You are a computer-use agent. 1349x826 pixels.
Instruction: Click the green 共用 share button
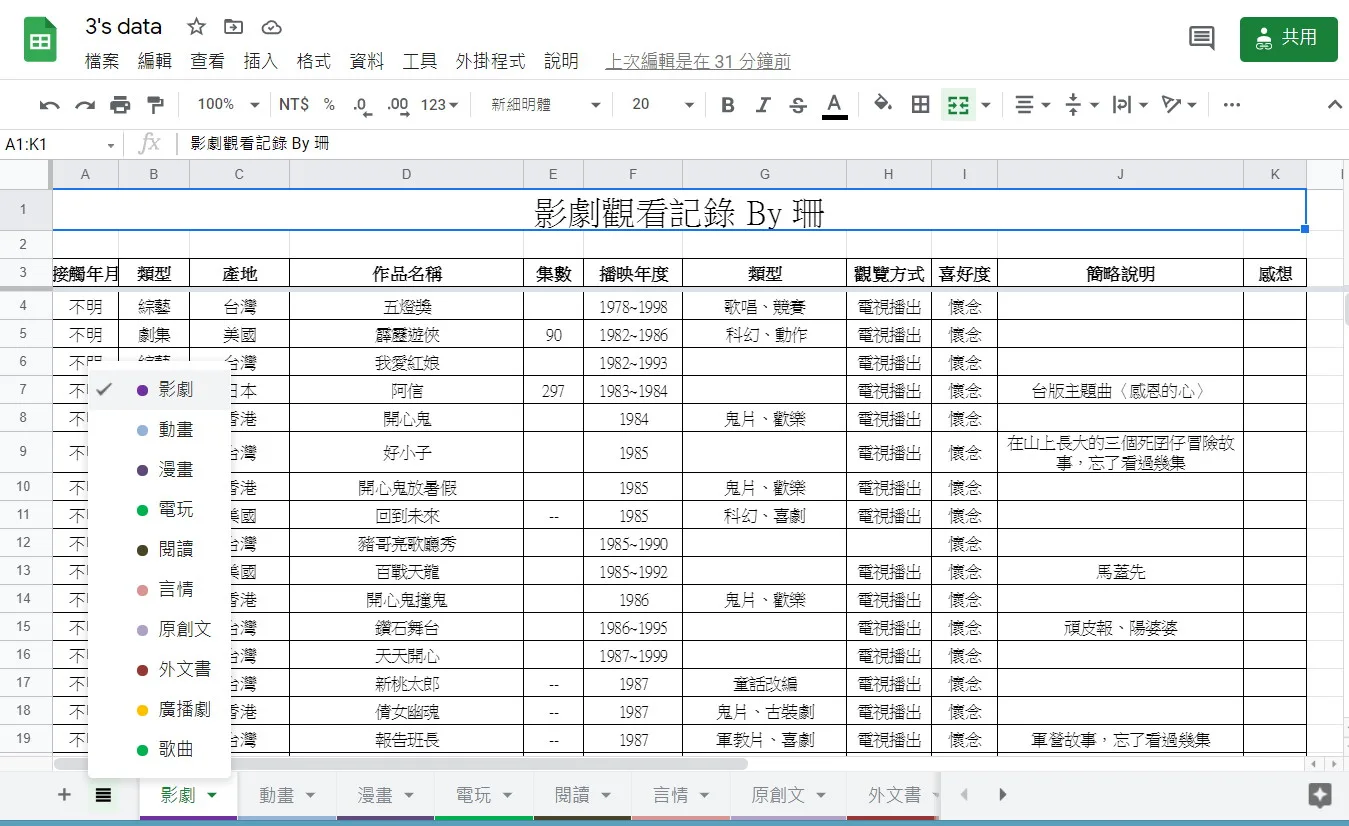click(1288, 39)
